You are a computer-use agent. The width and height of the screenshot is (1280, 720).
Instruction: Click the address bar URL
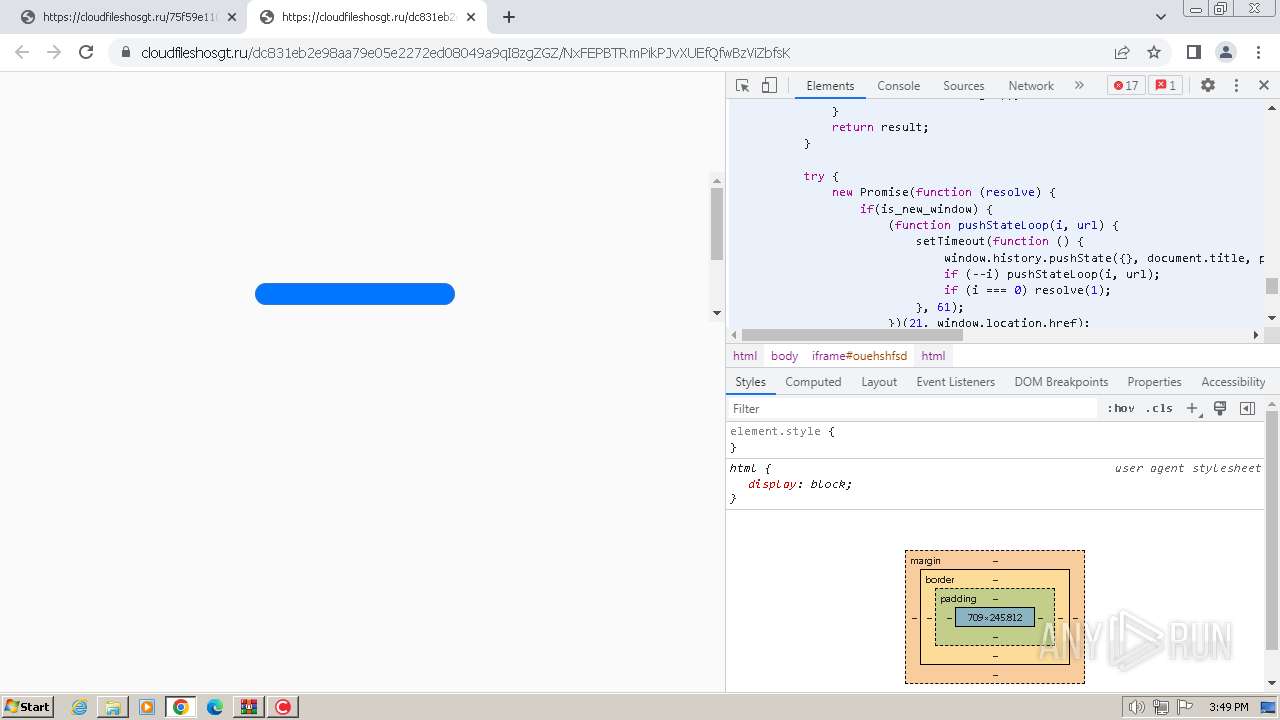[x=466, y=53]
